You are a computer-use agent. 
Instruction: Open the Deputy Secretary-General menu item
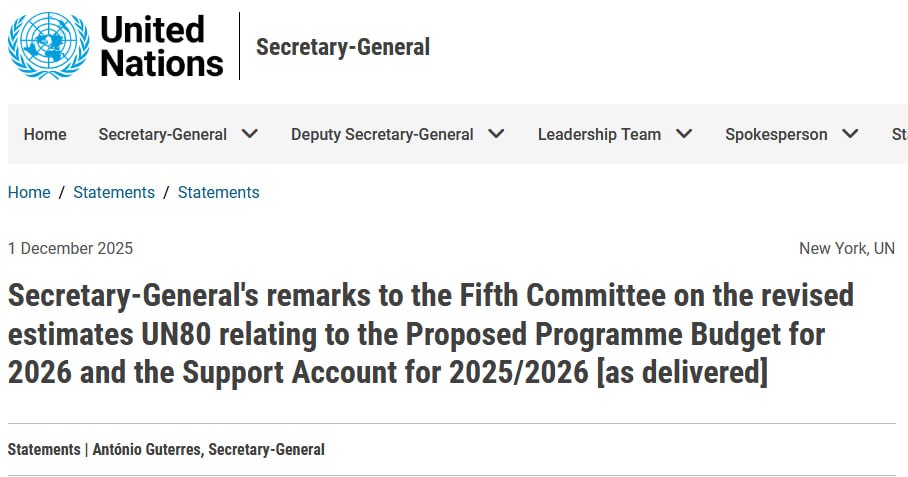point(382,134)
